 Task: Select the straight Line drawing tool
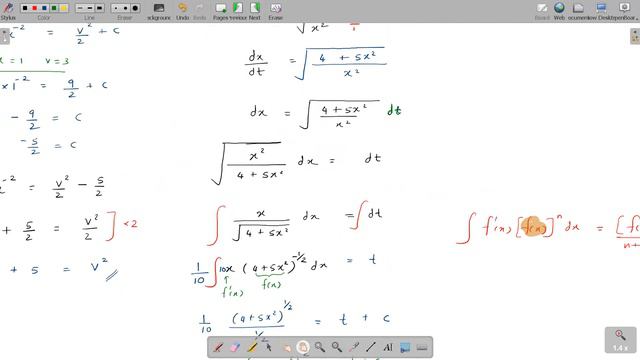(371, 347)
